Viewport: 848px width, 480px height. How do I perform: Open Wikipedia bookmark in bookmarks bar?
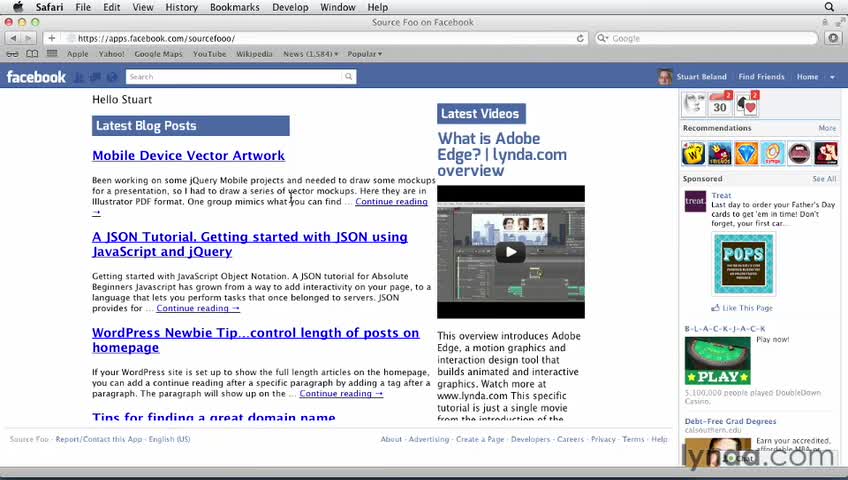pos(254,54)
